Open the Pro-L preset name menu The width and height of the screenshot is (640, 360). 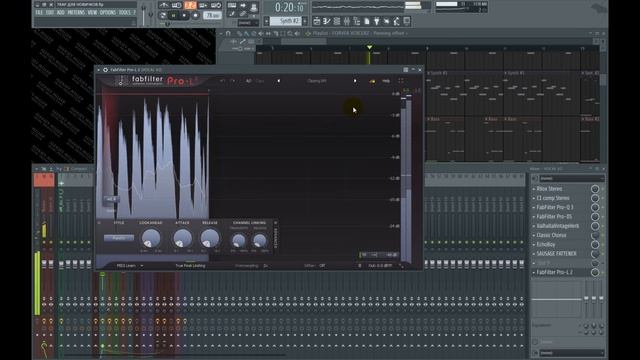tap(317, 81)
